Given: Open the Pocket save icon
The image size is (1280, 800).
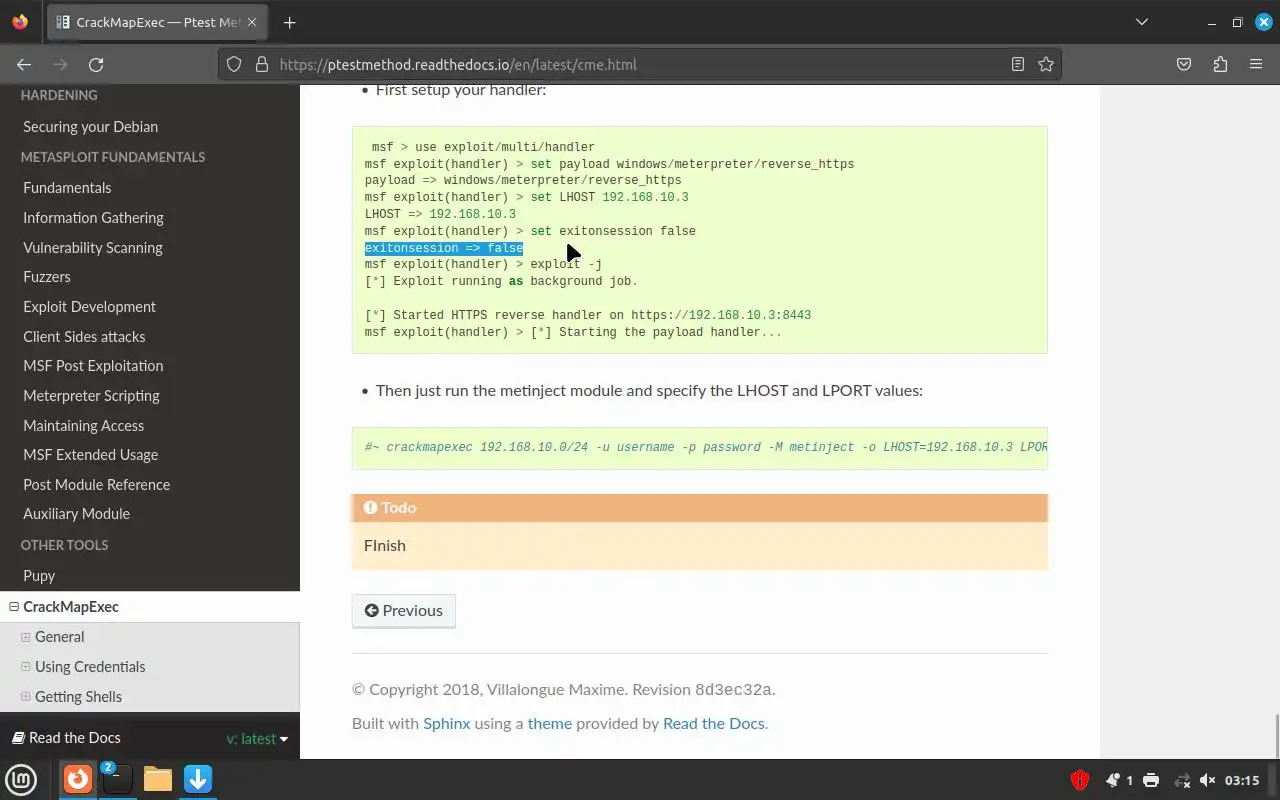Looking at the screenshot, I should [x=1184, y=64].
